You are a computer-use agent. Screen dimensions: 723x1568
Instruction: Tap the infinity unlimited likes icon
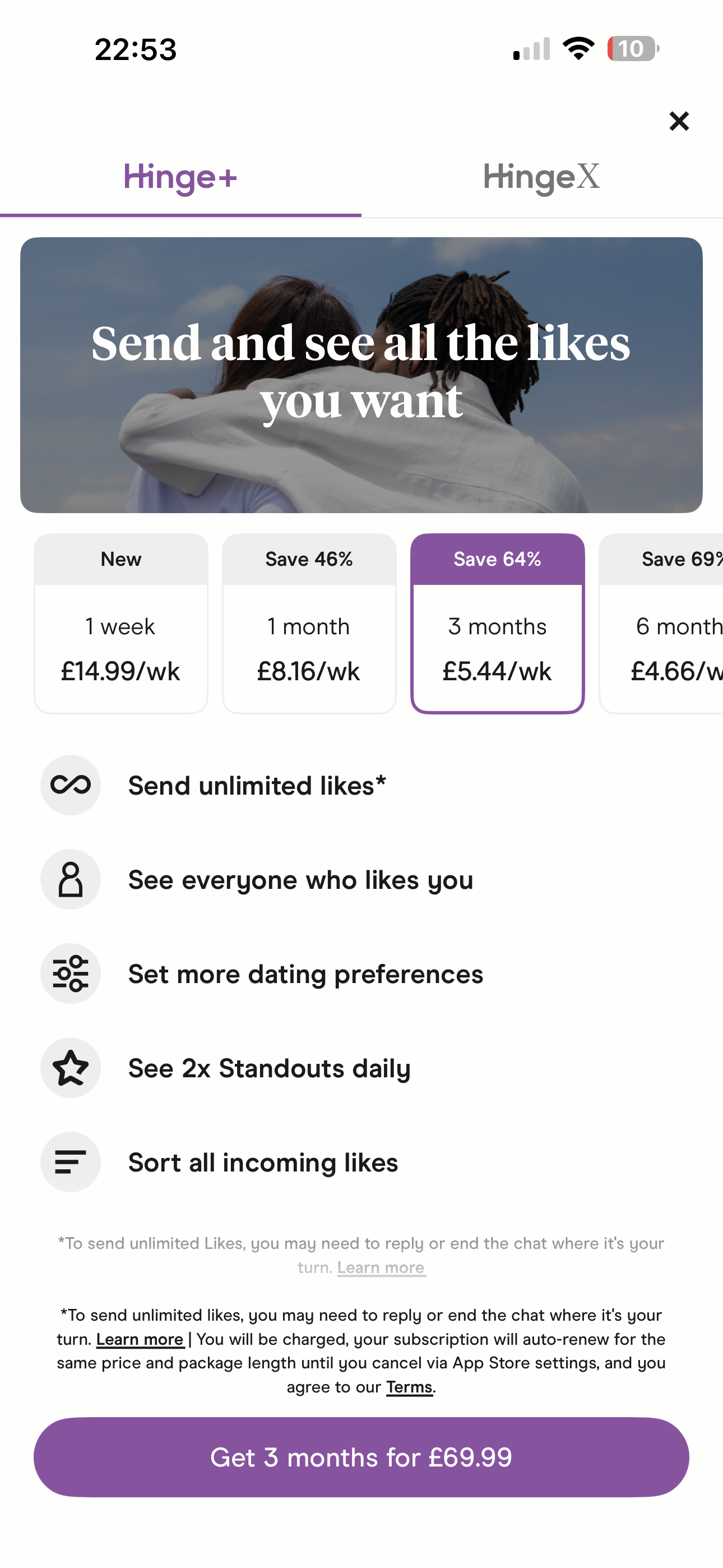[x=71, y=785]
